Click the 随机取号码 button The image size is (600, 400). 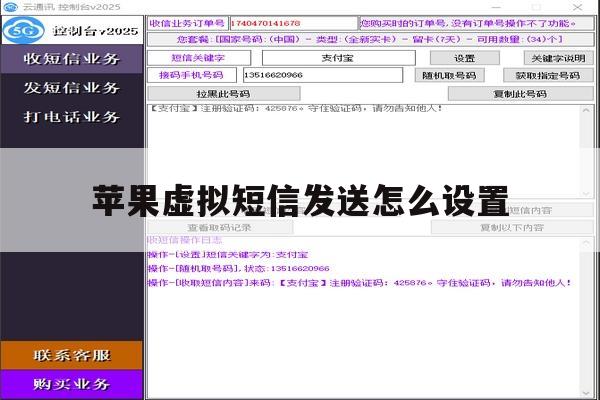[x=450, y=75]
